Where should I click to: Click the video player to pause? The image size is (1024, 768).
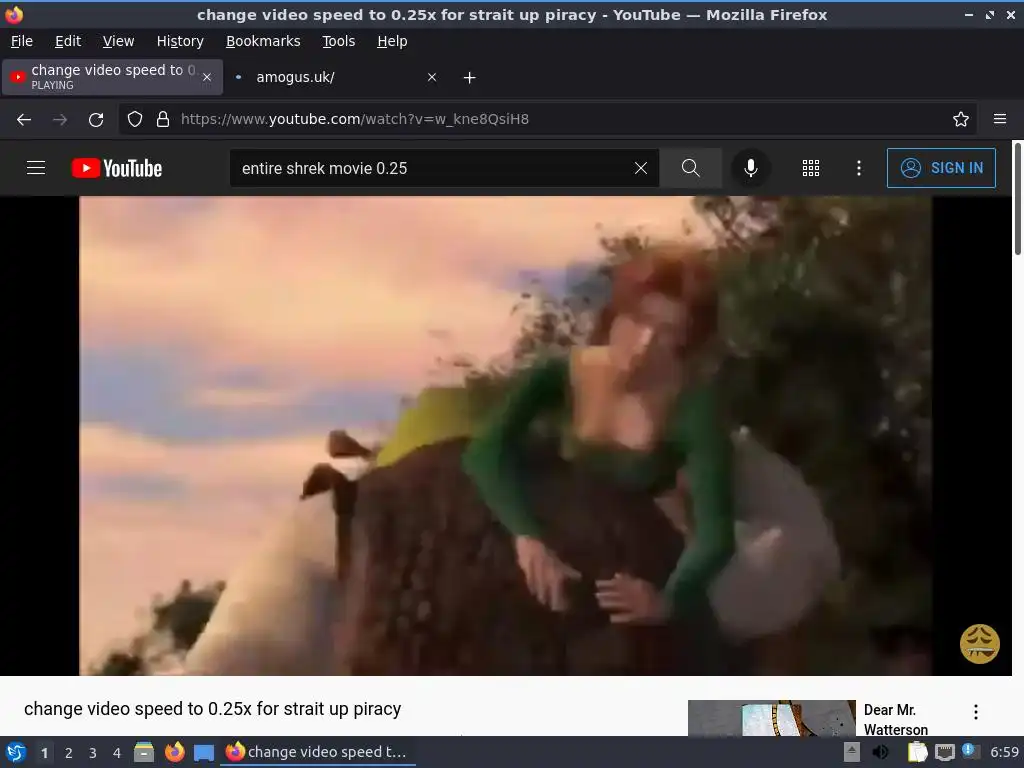point(505,436)
